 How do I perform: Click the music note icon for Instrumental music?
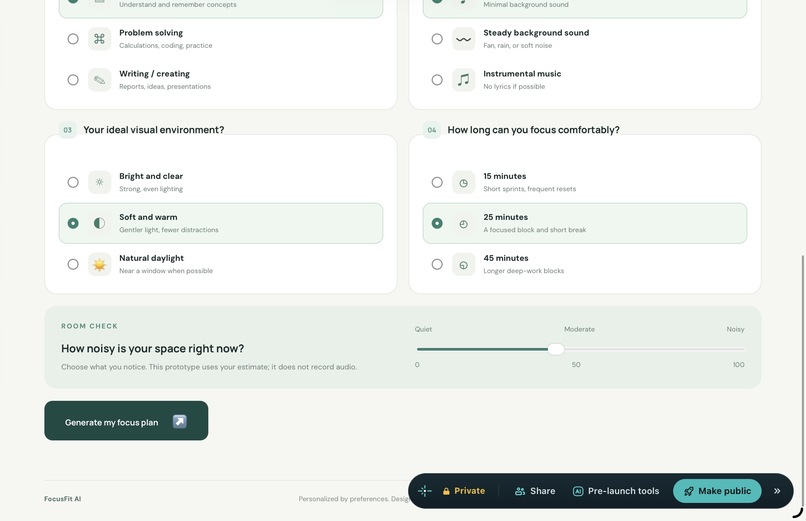point(463,80)
